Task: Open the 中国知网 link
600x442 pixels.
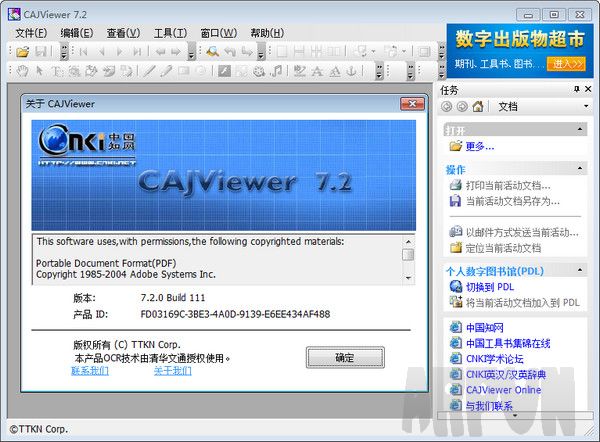Action: click(x=484, y=328)
